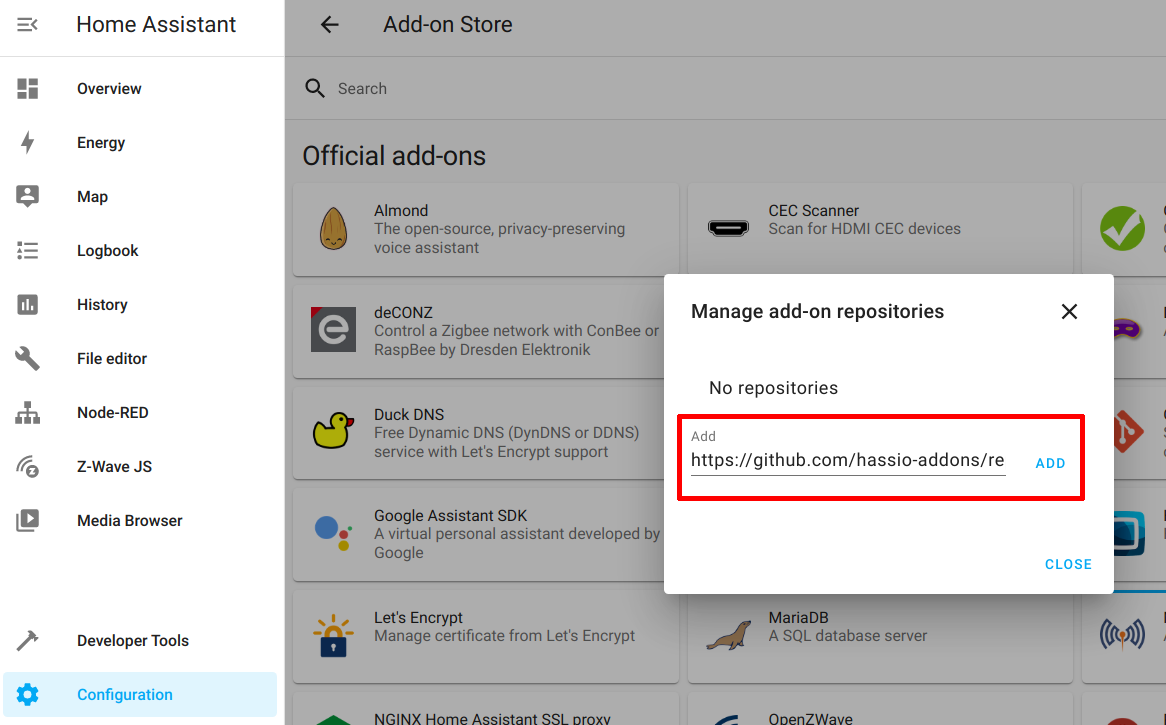This screenshot has height=725, width=1166.
Task: Click the 'Manage add-on repositories' title
Action: 817,312
